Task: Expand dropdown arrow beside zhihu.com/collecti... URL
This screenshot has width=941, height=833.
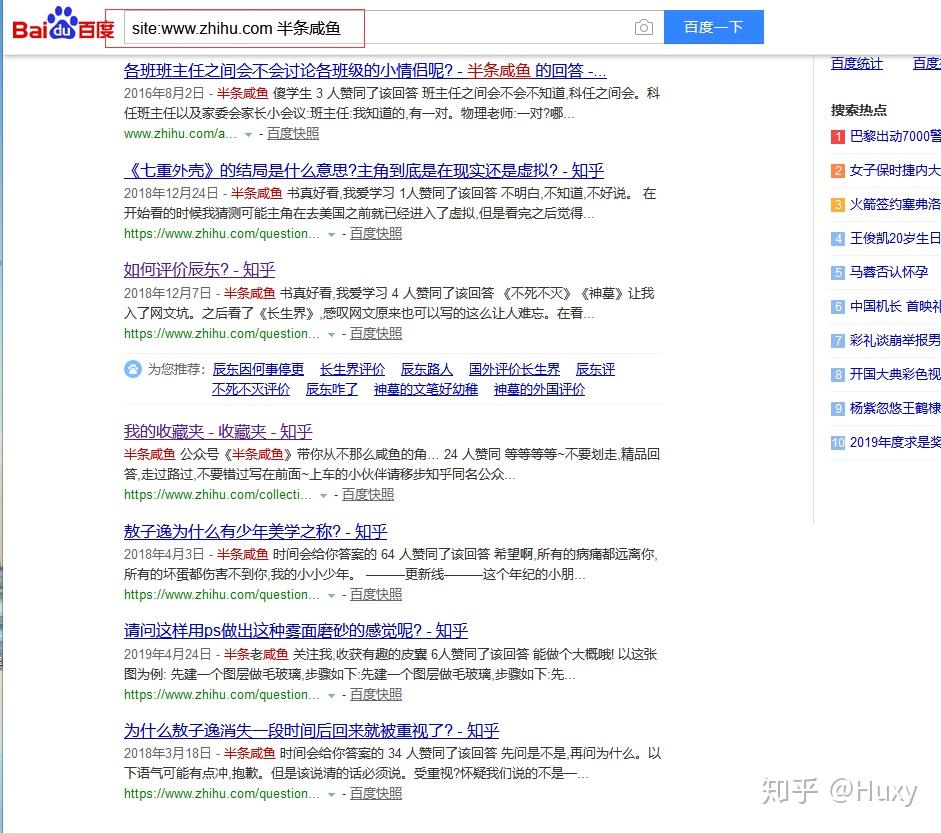Action: [x=323, y=496]
